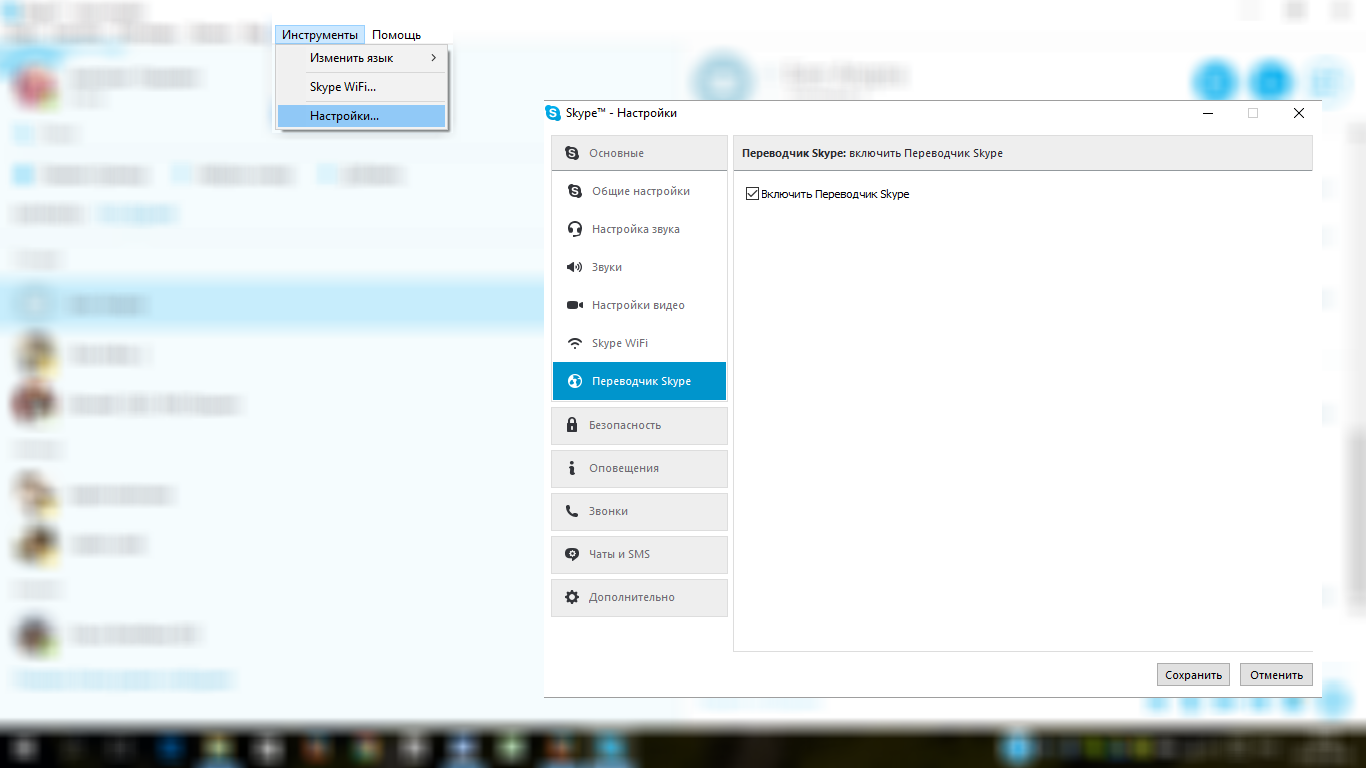Select Настройки... in the dropdown menu
This screenshot has height=768, width=1366.
361,116
